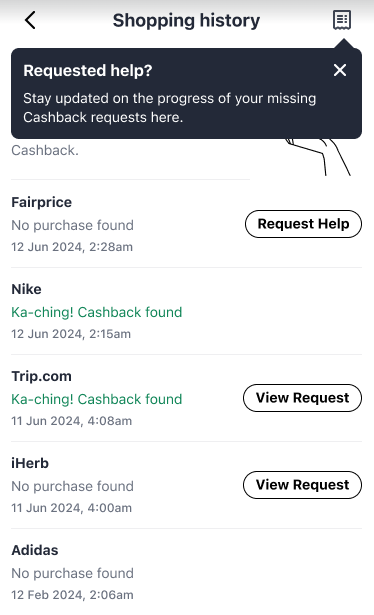This screenshot has width=374, height=615.
Task: Open the missing Cashback requests receipt icon
Action: coord(341,20)
